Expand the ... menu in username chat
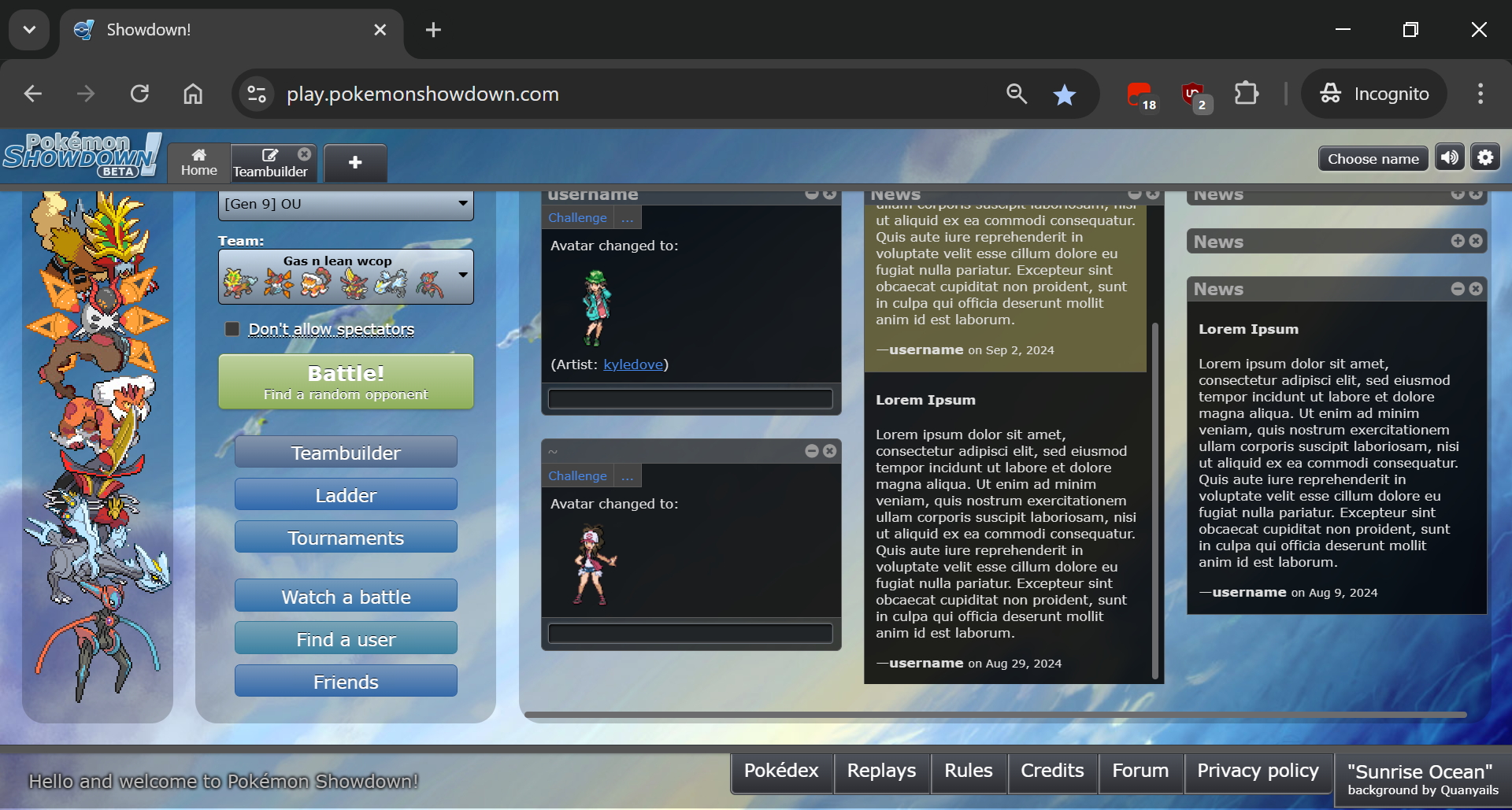This screenshot has width=1512, height=810. 627,218
